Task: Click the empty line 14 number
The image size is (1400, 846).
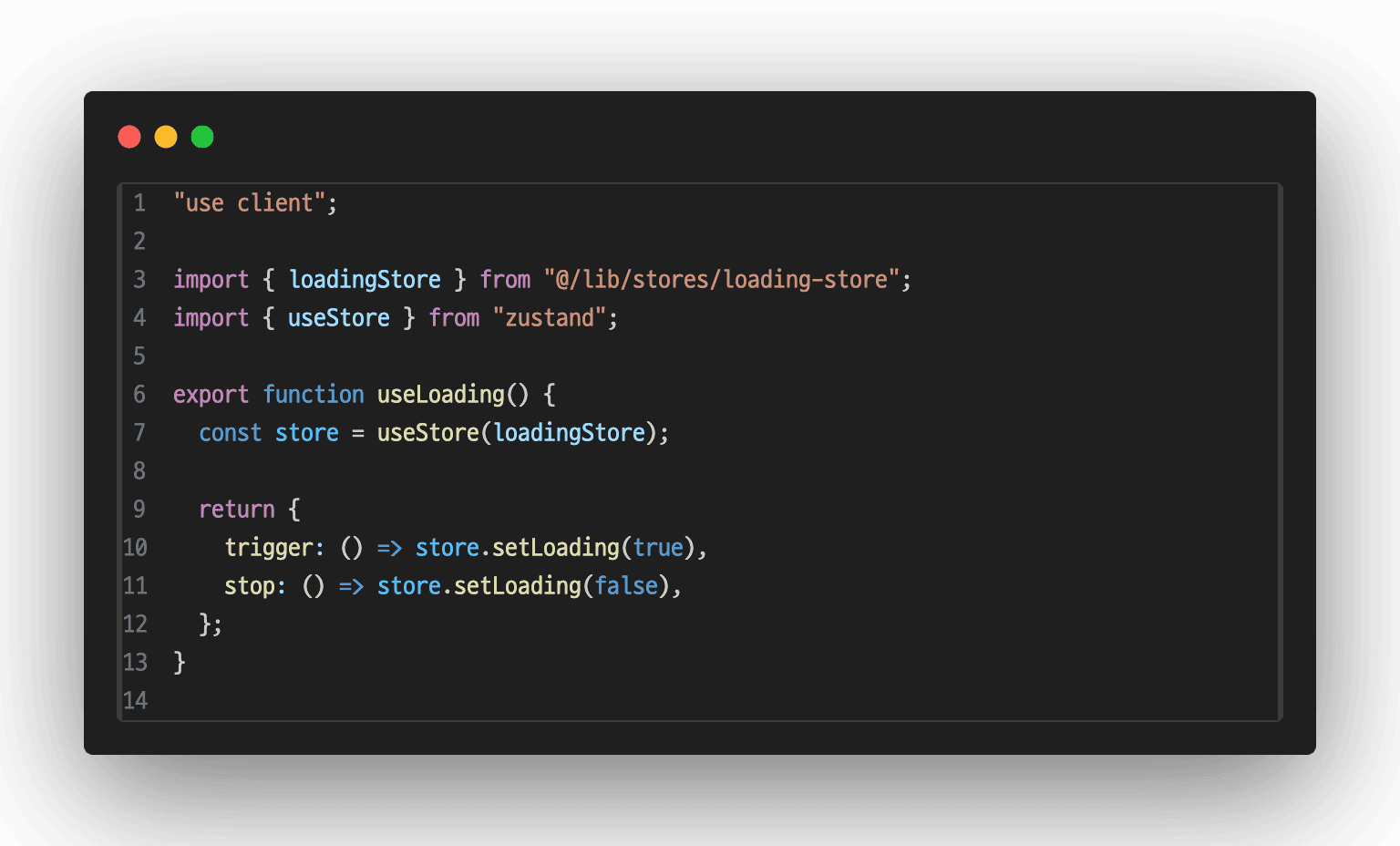Action: point(135,701)
